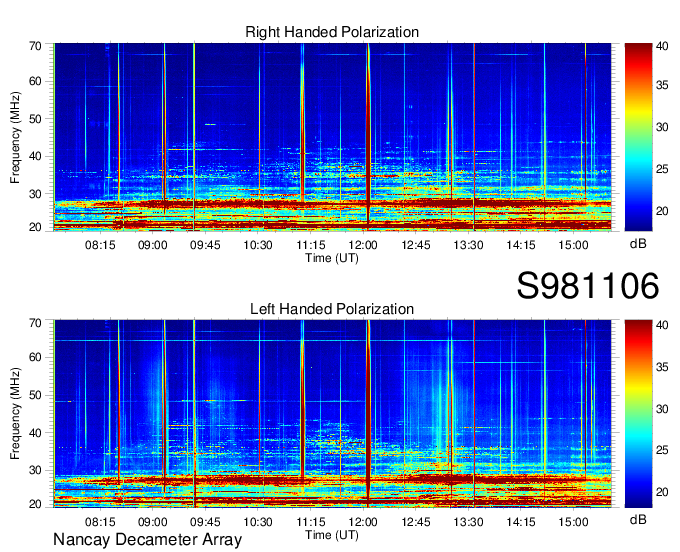Click the 09:45 time tick on the Right Handed plot

click(205, 245)
